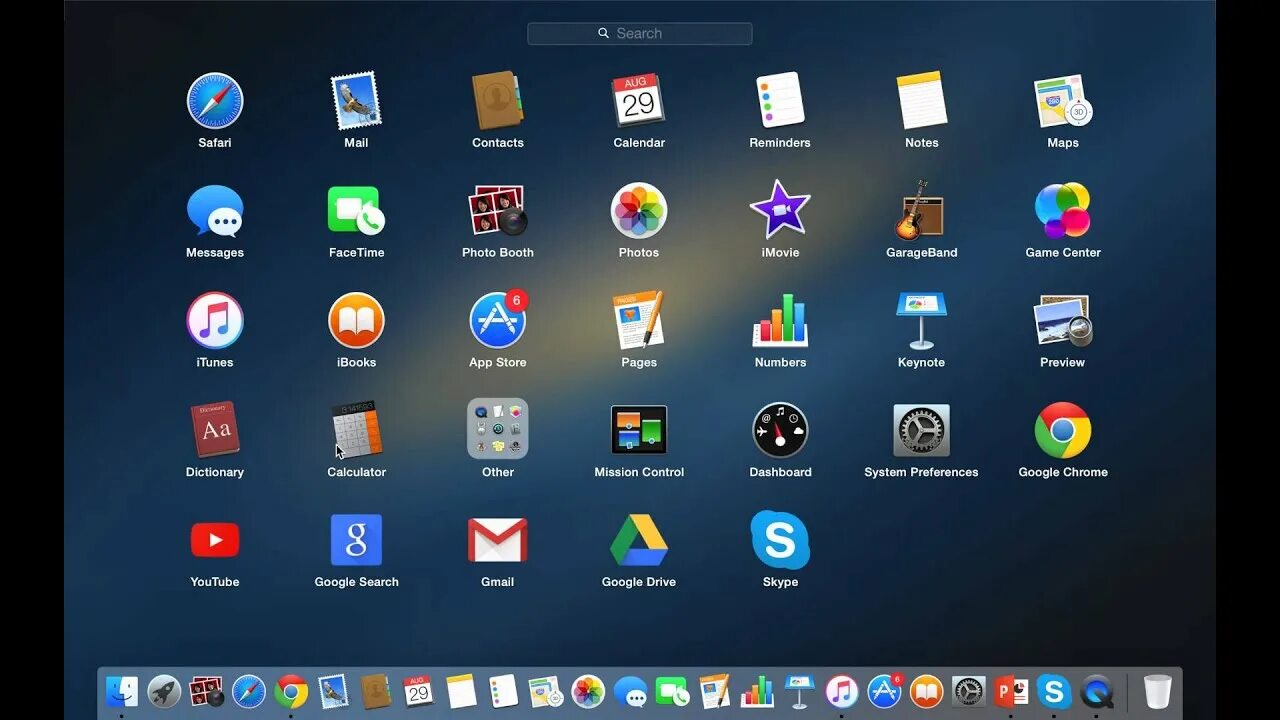Open iTunes from the Dock
This screenshot has width=1280, height=720.
[842, 691]
